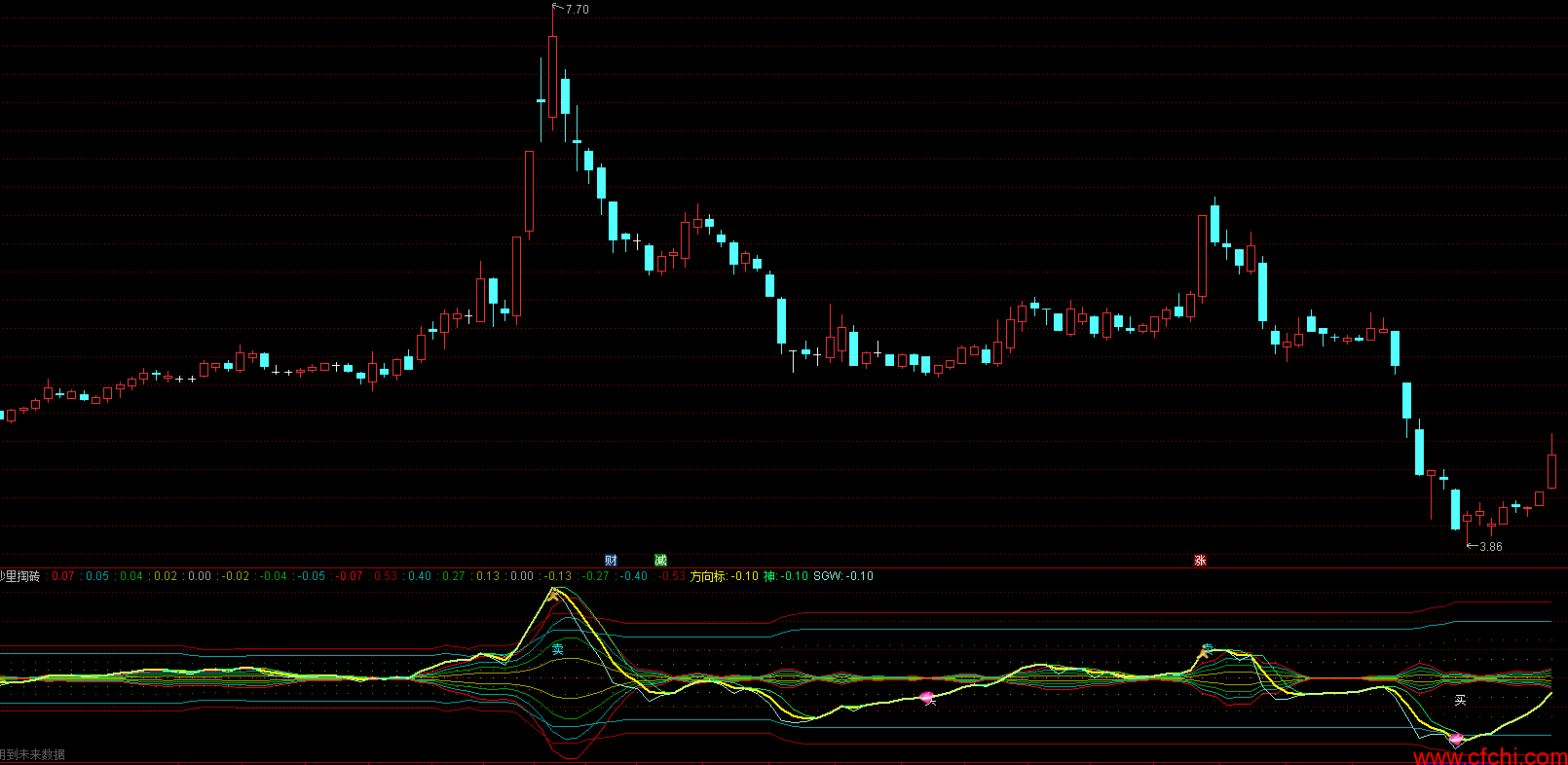Click the cyan 0.40 indicator value
The height and width of the screenshot is (765, 1568).
[x=420, y=576]
